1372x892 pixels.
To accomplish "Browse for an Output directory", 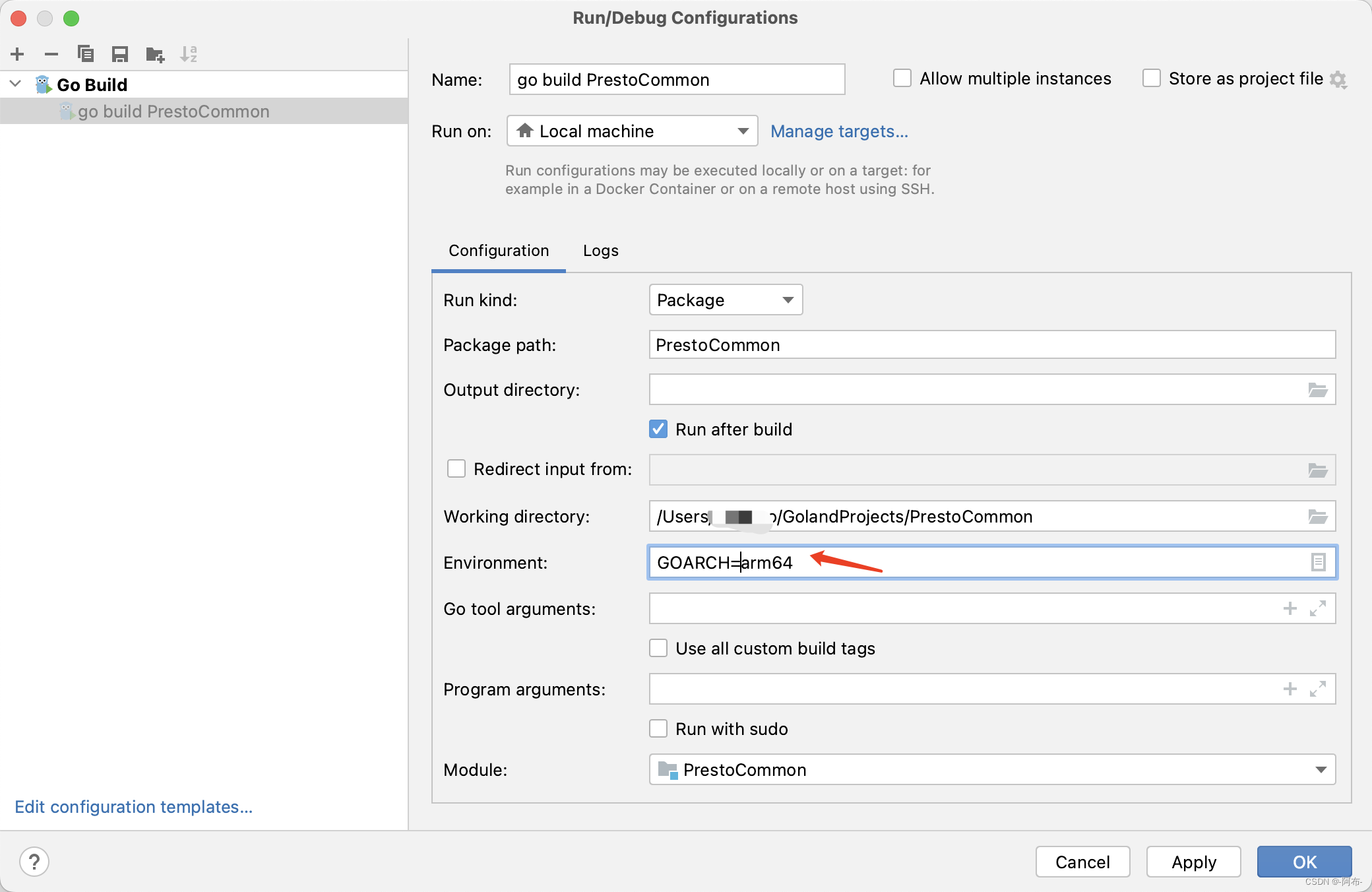I will [x=1318, y=389].
